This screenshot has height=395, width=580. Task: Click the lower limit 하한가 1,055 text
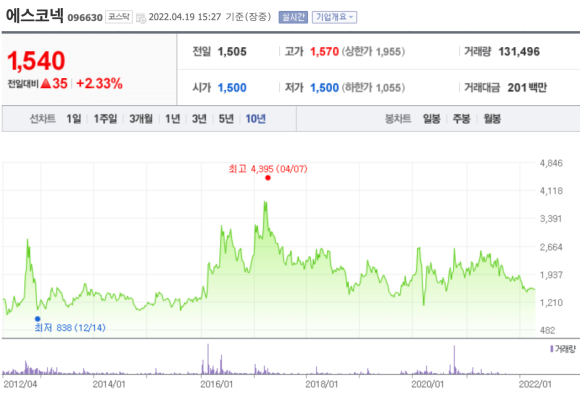(x=373, y=88)
